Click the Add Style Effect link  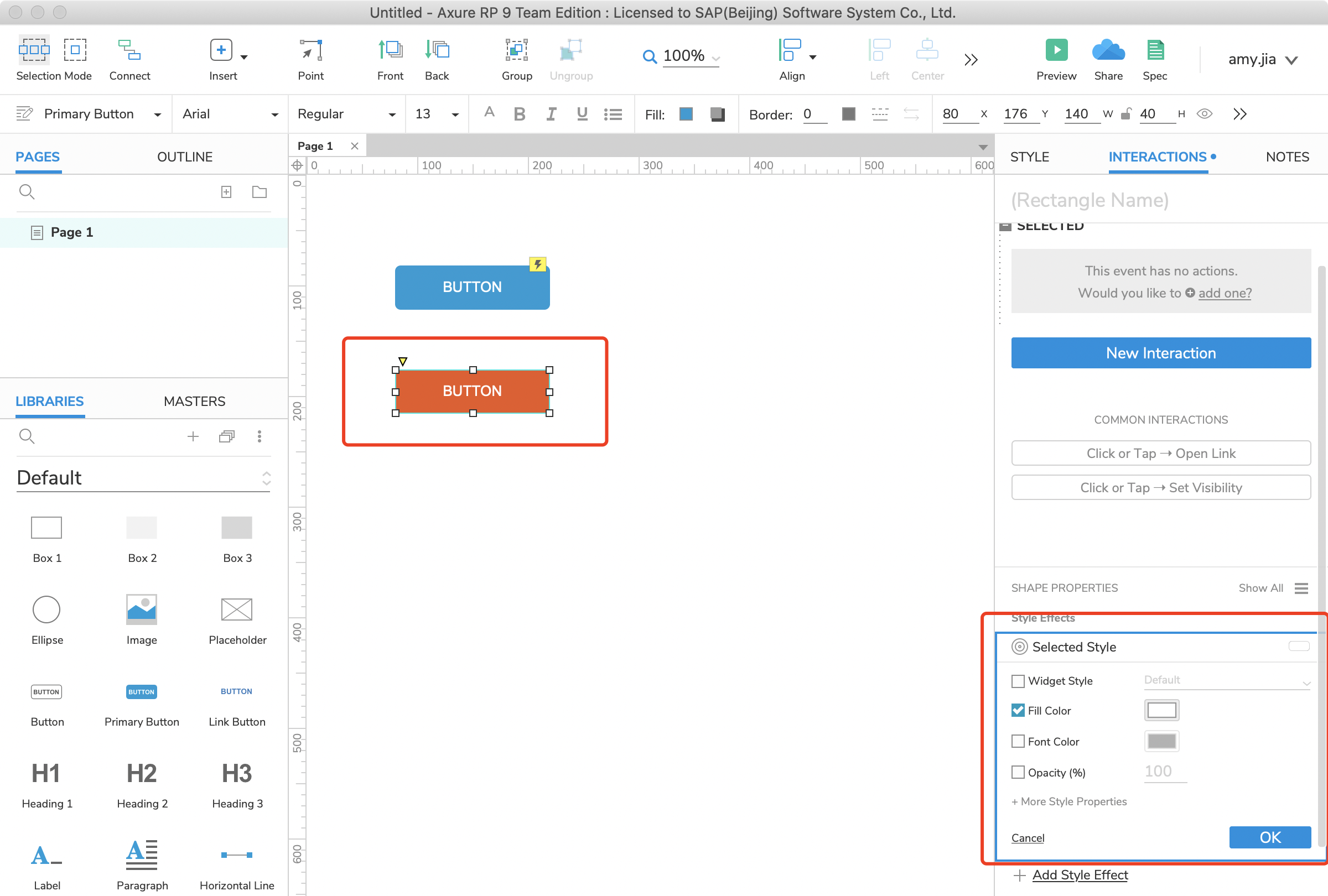tap(1080, 875)
